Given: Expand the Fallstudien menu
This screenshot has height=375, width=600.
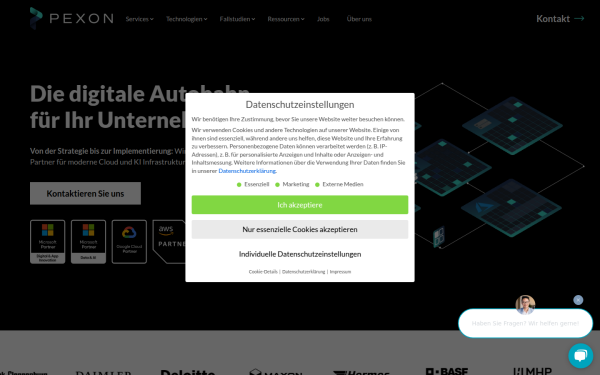Looking at the screenshot, I should click(x=237, y=19).
